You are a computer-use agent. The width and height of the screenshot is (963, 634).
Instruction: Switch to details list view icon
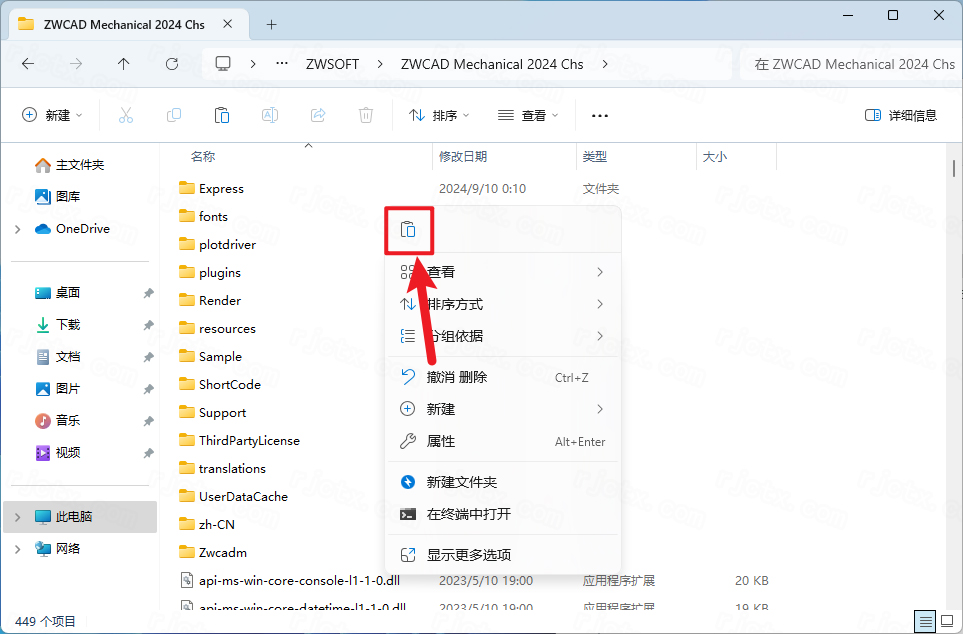point(925,621)
